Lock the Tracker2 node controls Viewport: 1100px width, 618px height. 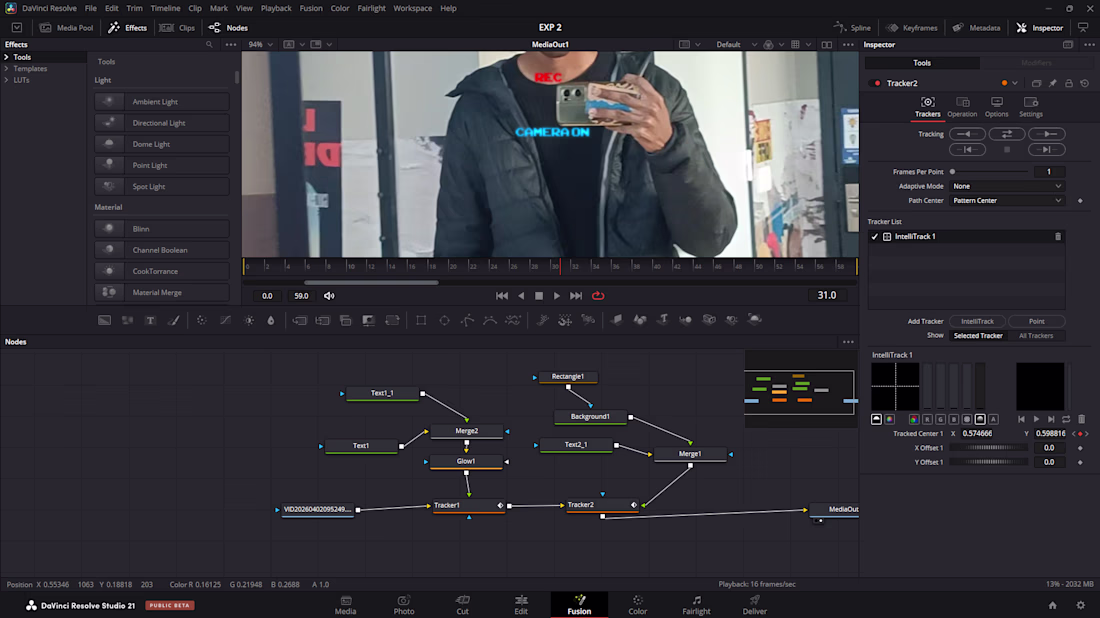click(1068, 83)
